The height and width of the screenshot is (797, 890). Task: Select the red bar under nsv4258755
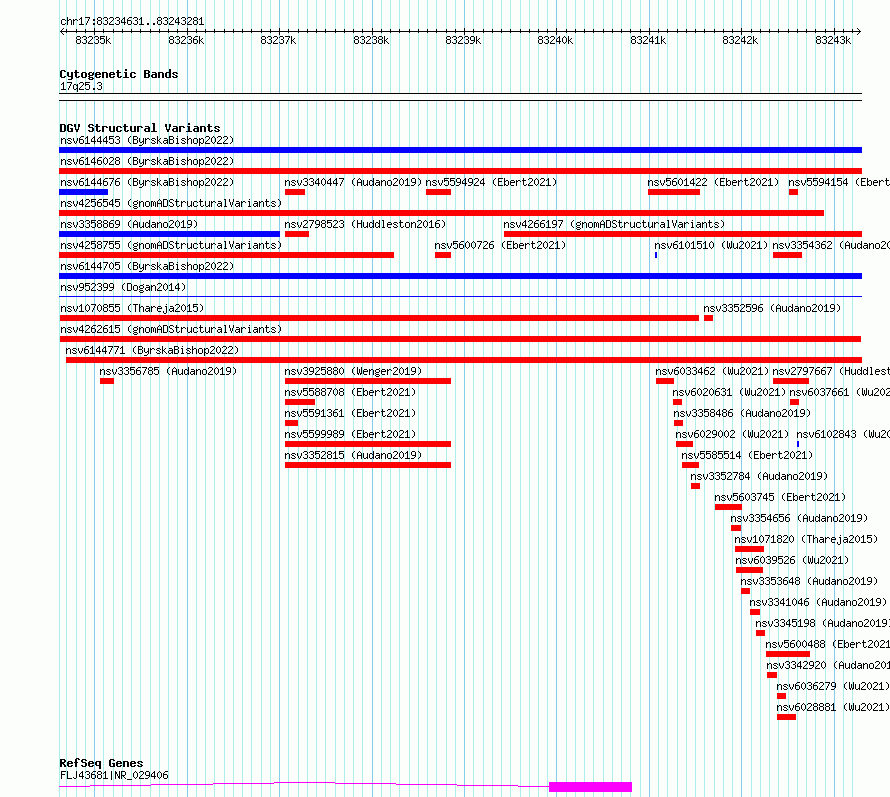(x=226, y=255)
